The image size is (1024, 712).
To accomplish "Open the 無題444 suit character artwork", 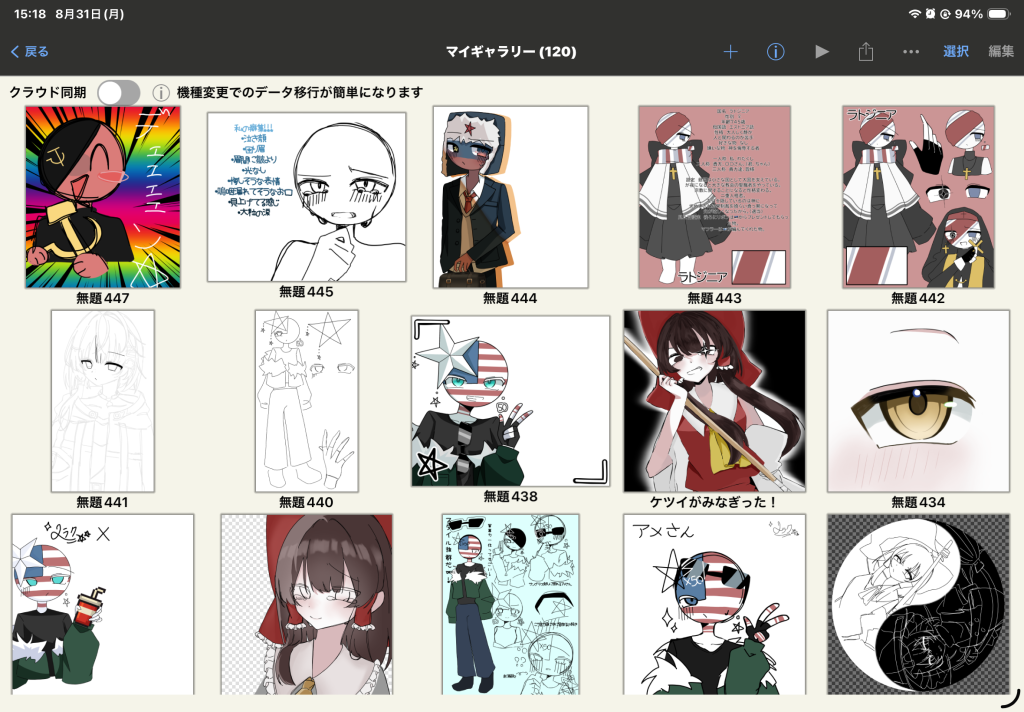I will (x=510, y=197).
